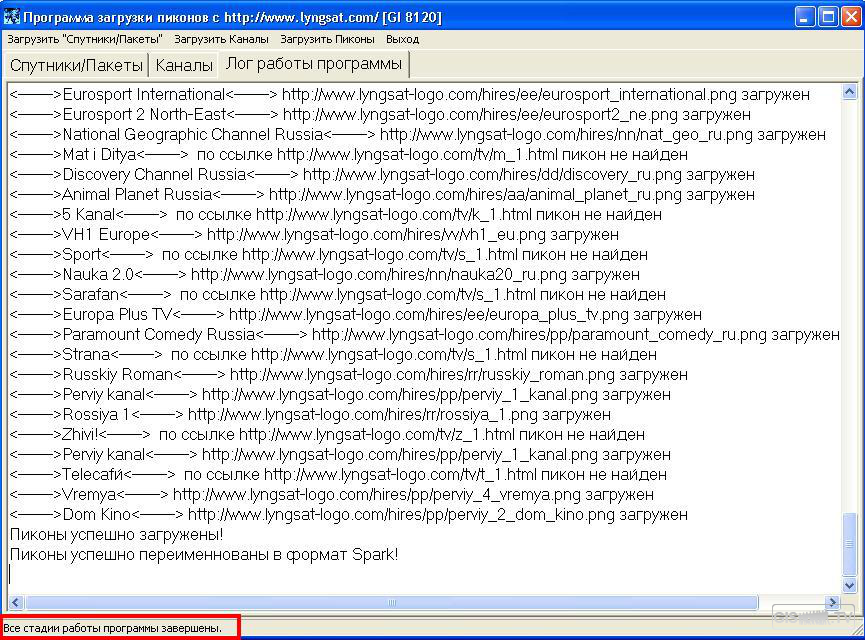865x640 pixels.
Task: Open the Загрузить Пиконы menu
Action: [327, 39]
